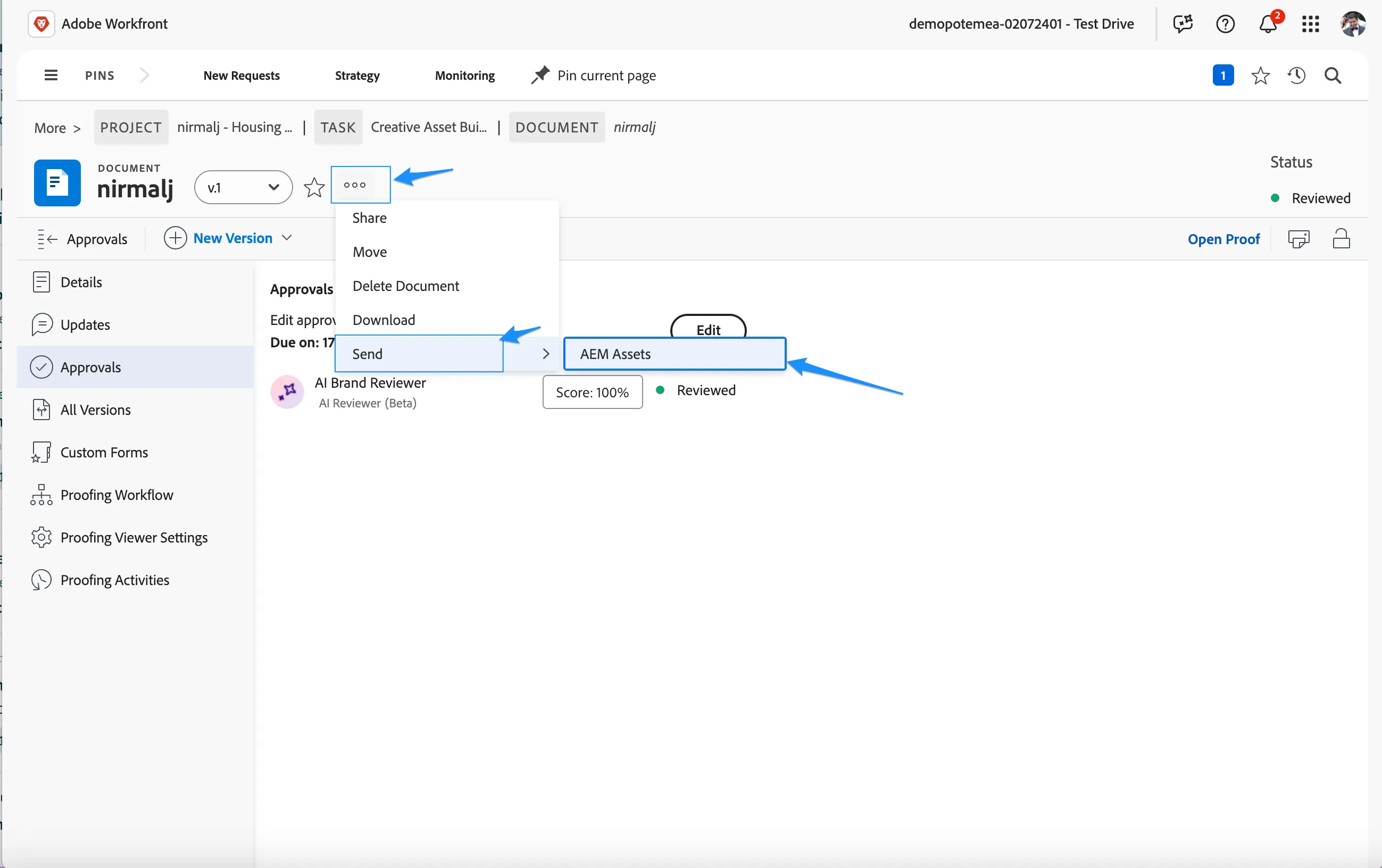The width and height of the screenshot is (1382, 868).
Task: Open the notifications bell icon
Action: click(1268, 23)
